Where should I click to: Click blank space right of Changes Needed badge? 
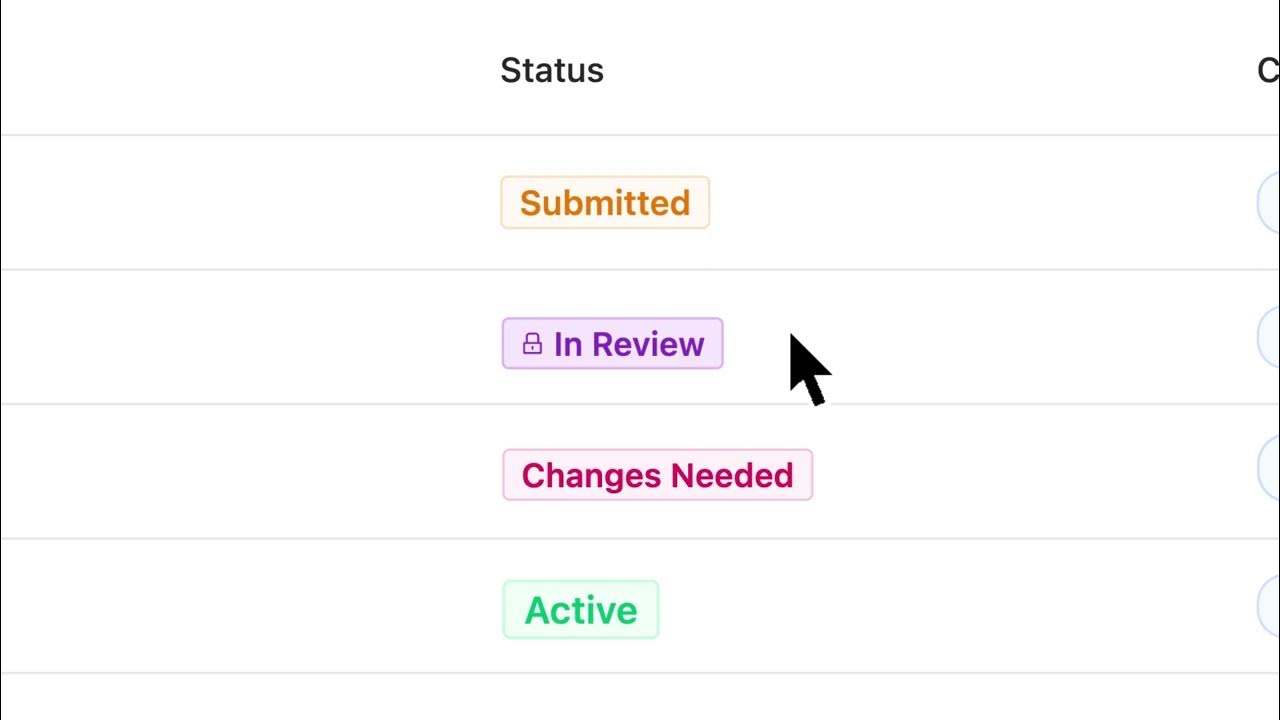tap(1020, 472)
